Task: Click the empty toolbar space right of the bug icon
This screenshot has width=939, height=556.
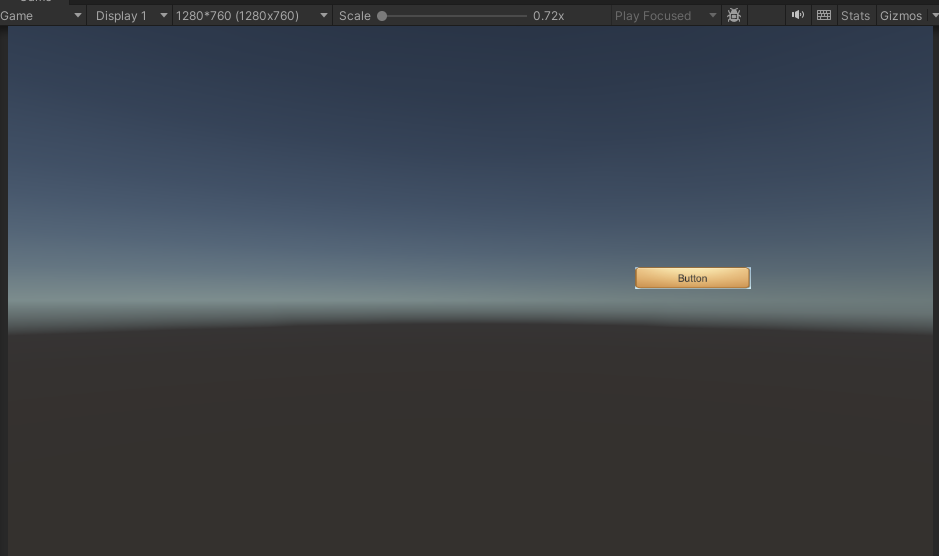Action: click(766, 15)
